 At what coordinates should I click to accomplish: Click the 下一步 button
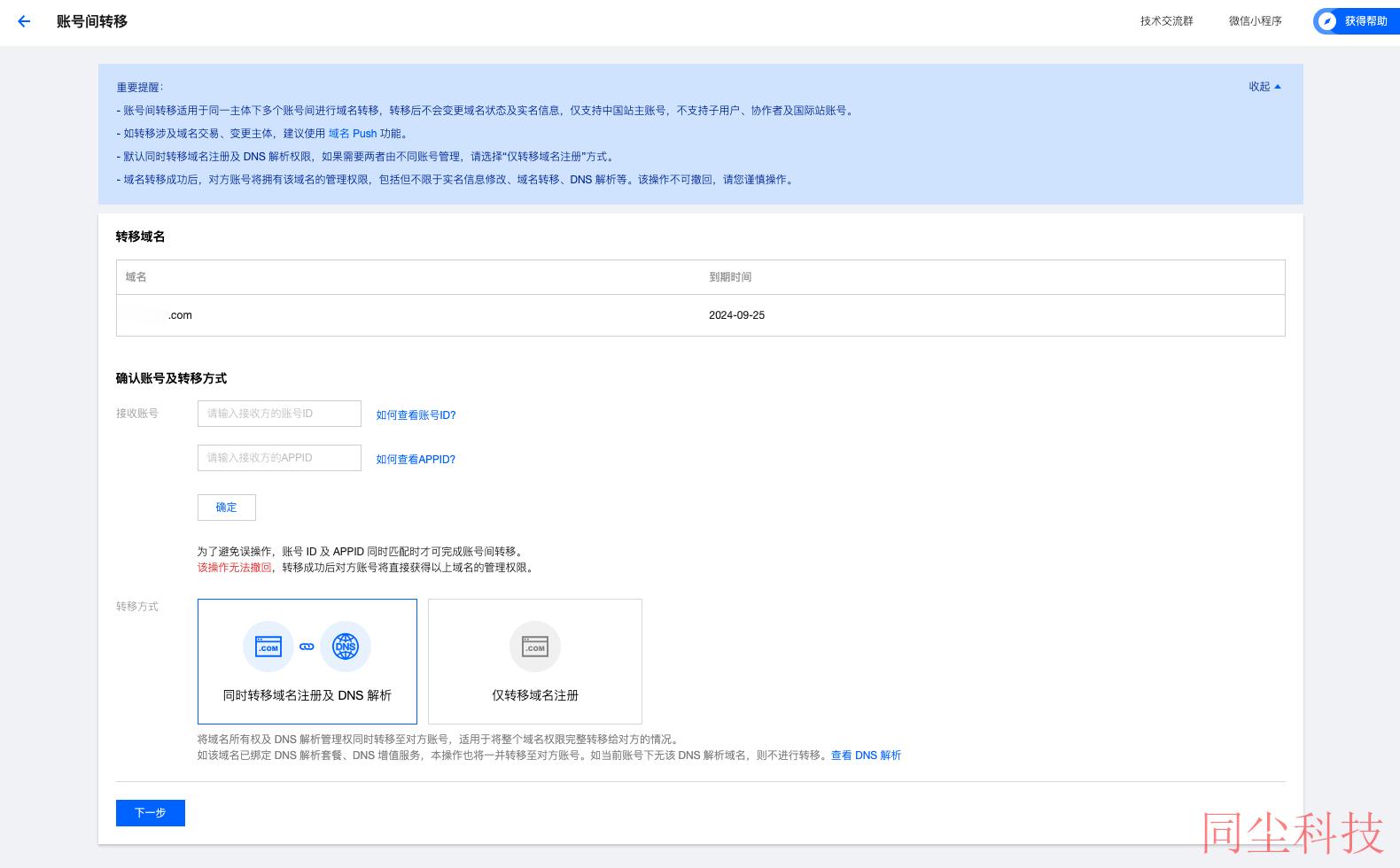[x=151, y=813]
